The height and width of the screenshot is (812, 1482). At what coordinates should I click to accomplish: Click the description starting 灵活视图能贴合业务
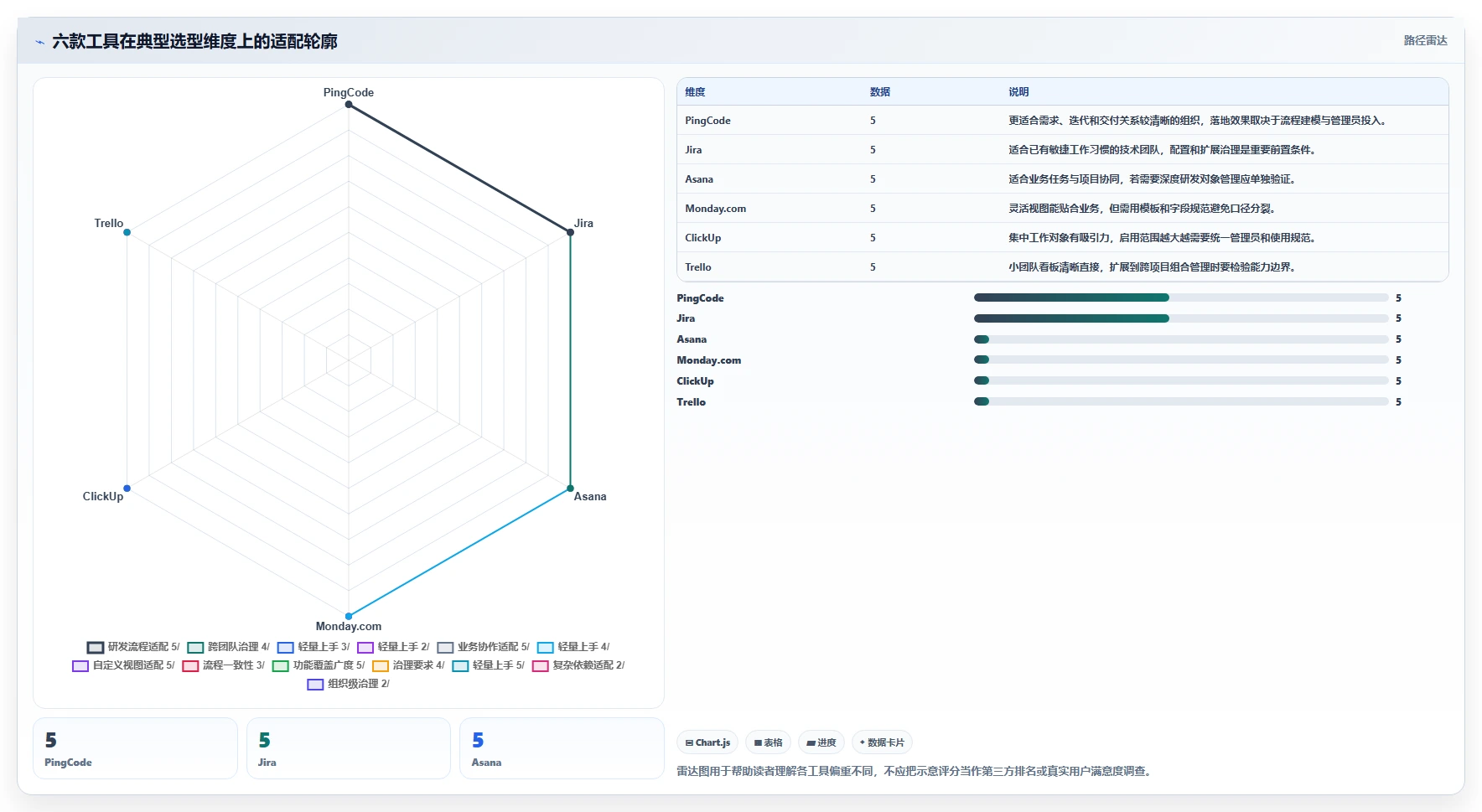[1143, 209]
